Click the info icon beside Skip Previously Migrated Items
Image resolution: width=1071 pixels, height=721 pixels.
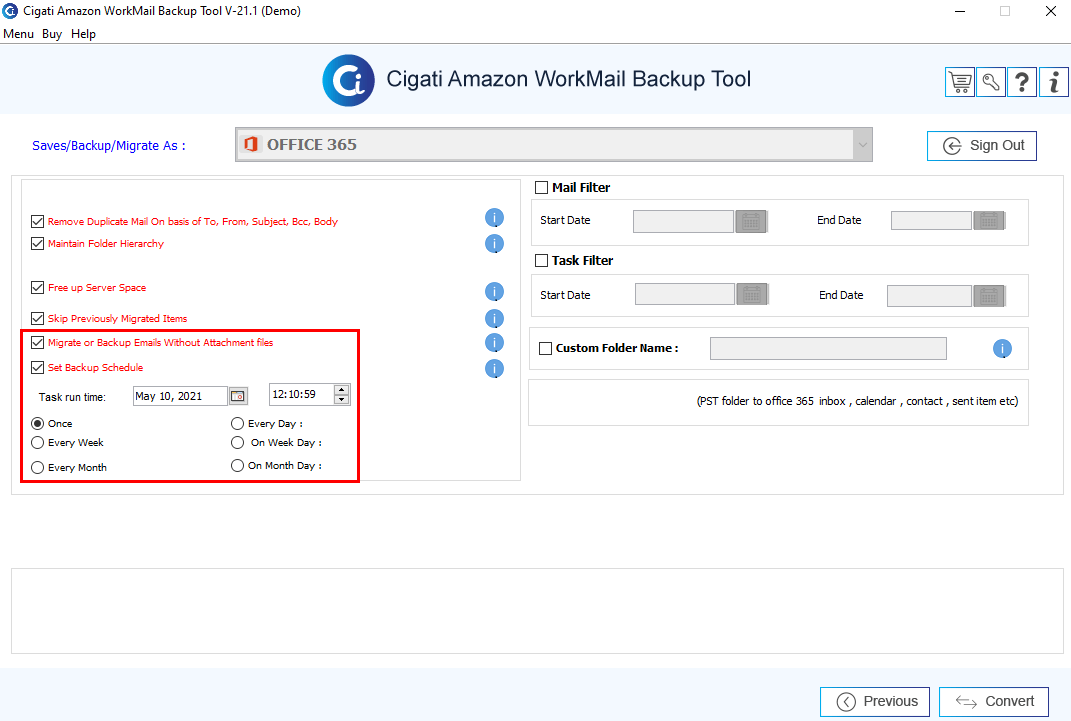point(495,318)
